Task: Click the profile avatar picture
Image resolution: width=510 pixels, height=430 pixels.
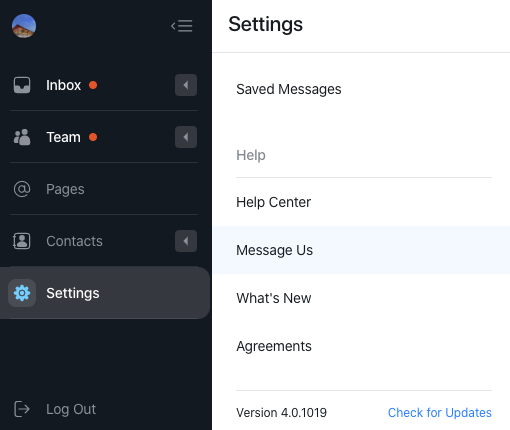Action: coord(24,26)
